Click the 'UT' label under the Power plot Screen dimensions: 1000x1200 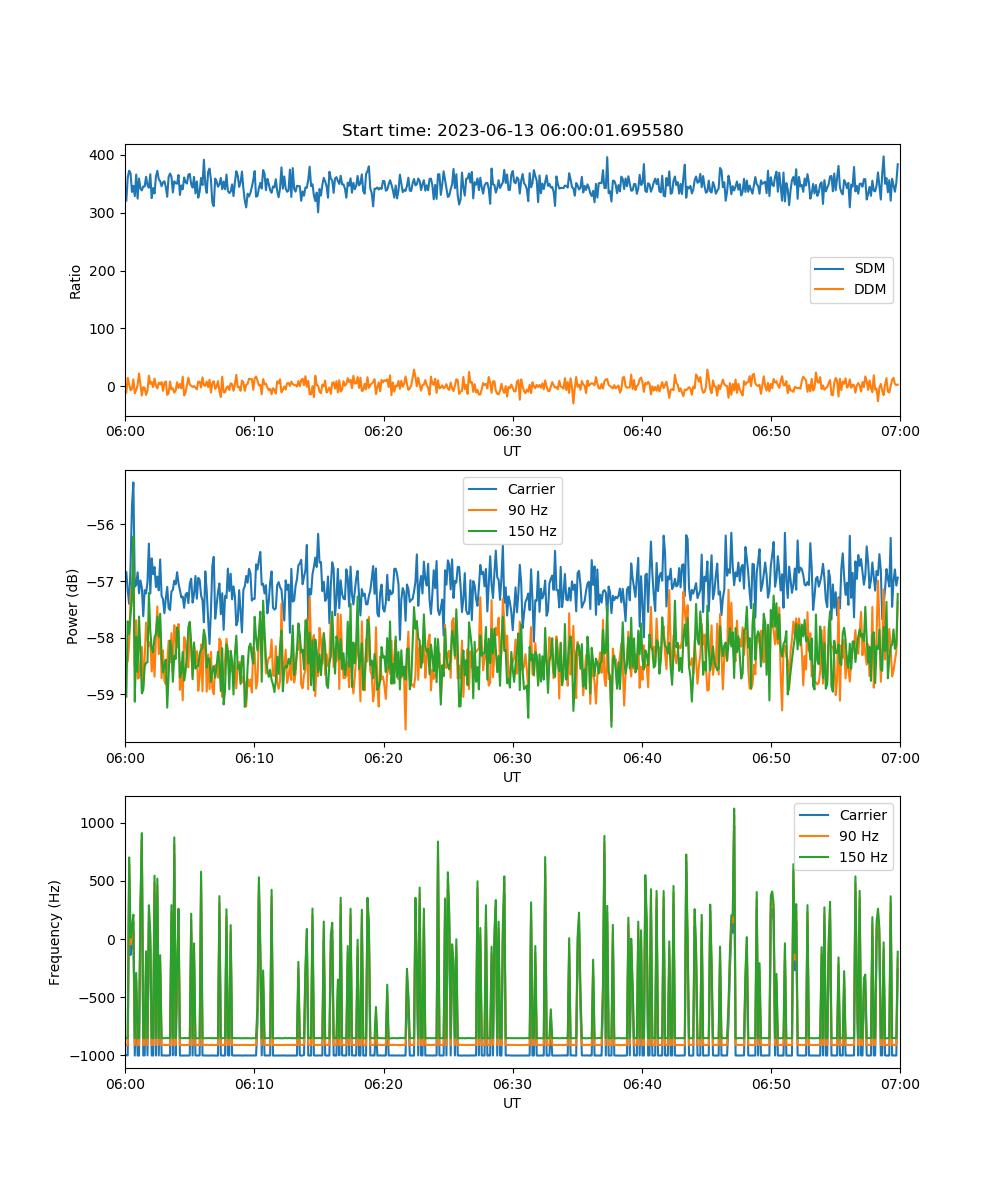[x=512, y=777]
